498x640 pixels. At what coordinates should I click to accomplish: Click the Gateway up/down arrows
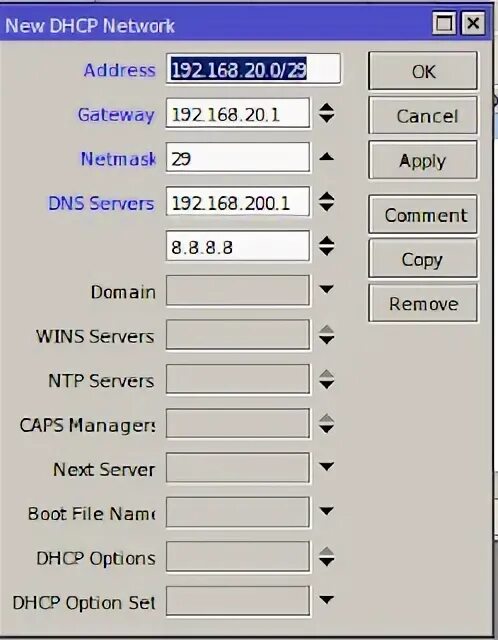(327, 113)
